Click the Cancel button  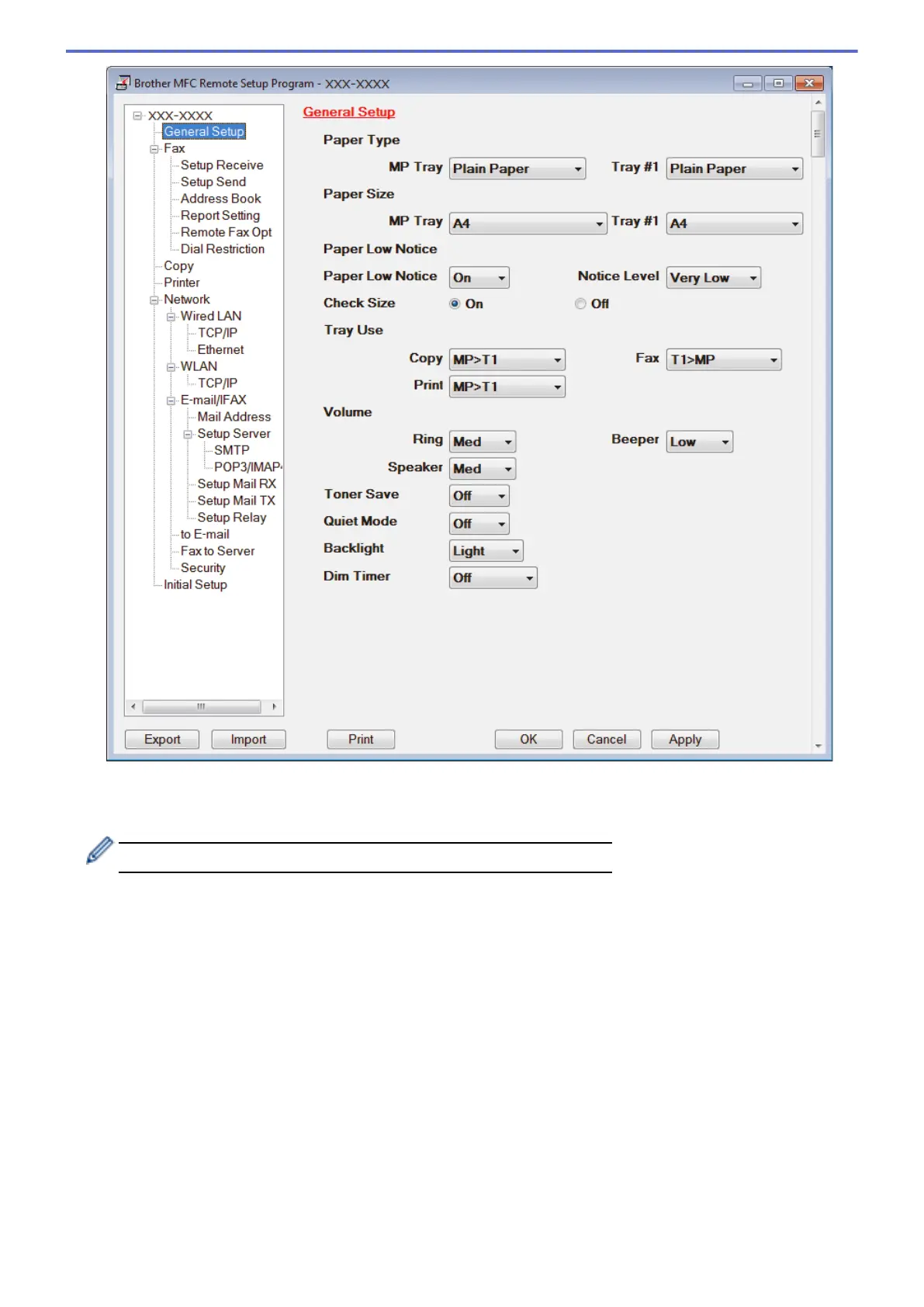coord(607,740)
